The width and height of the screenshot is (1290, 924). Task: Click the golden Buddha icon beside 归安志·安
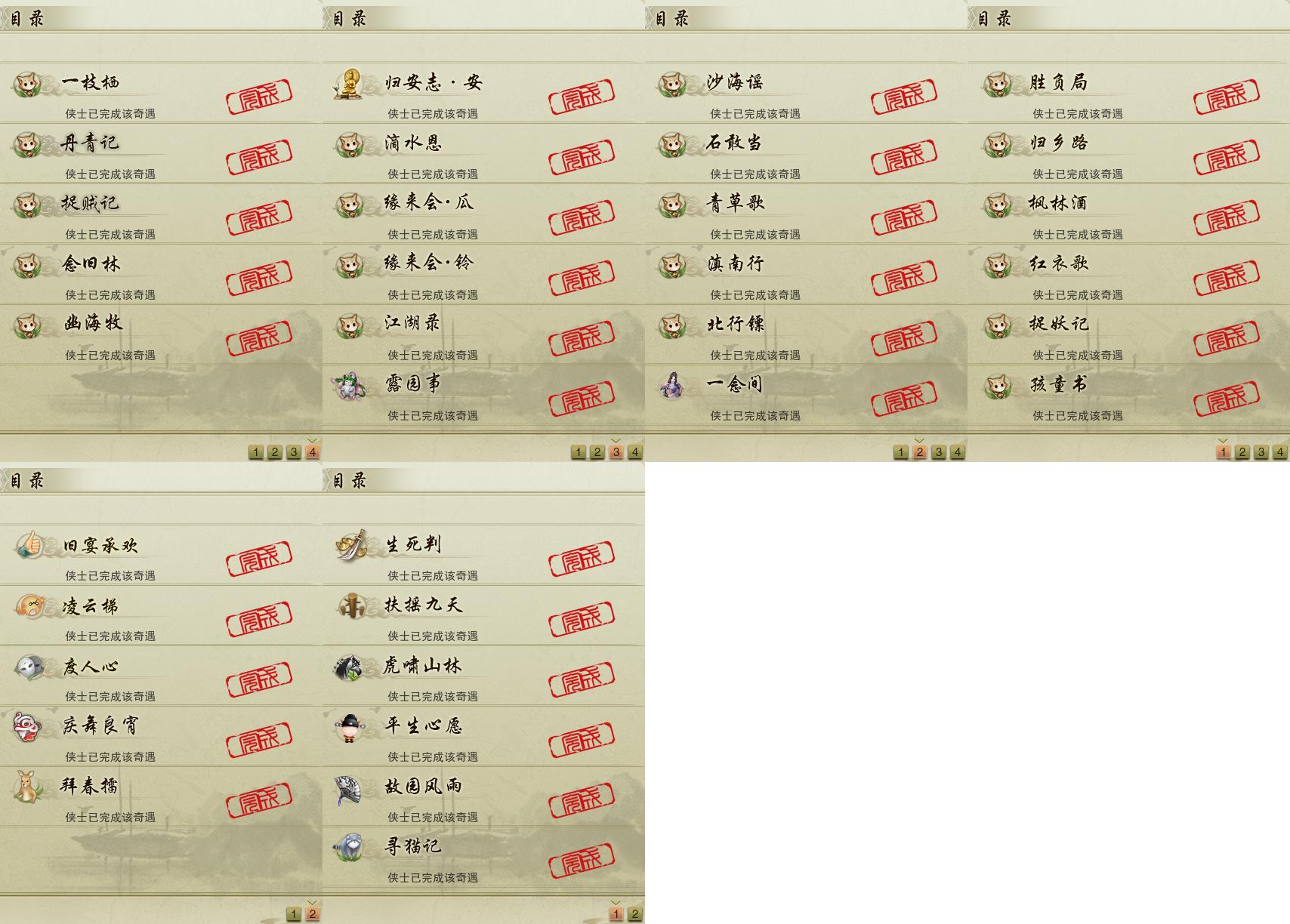(x=350, y=83)
